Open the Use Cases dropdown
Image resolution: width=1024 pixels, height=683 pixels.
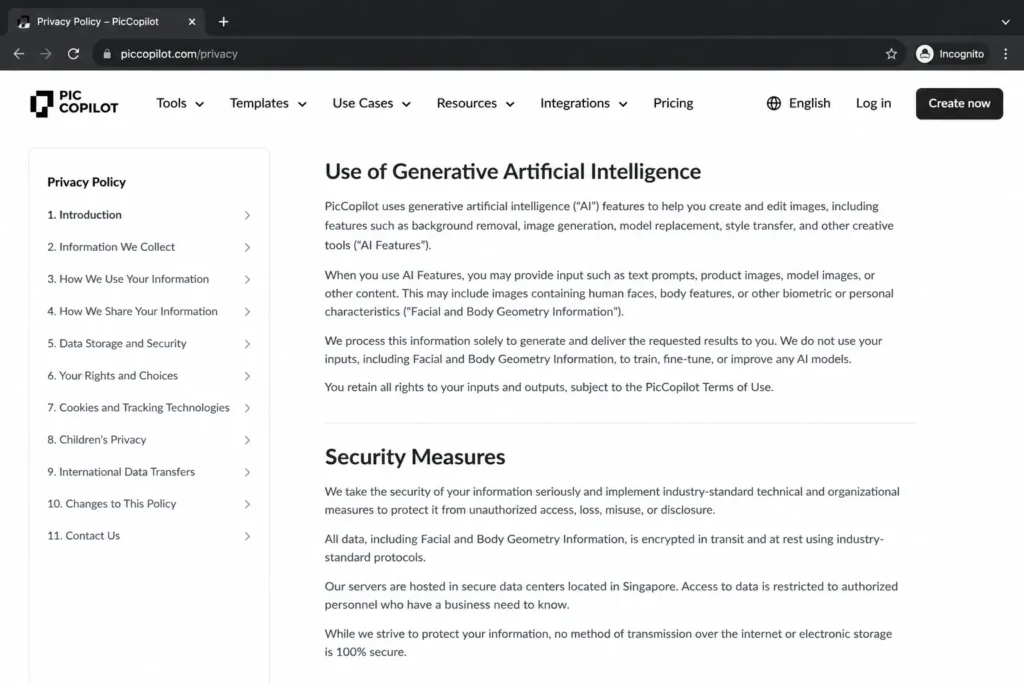click(372, 103)
